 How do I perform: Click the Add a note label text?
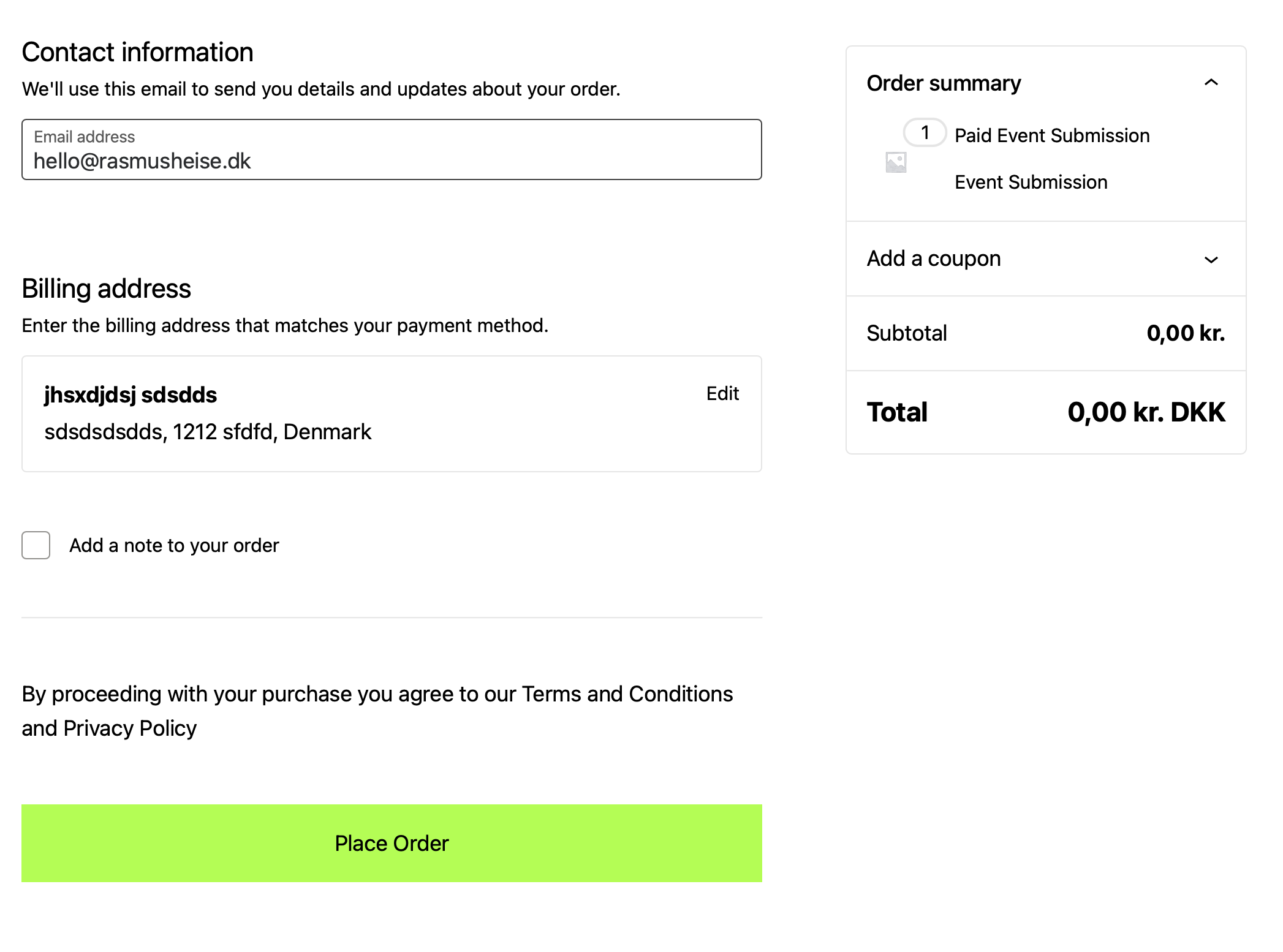174,545
